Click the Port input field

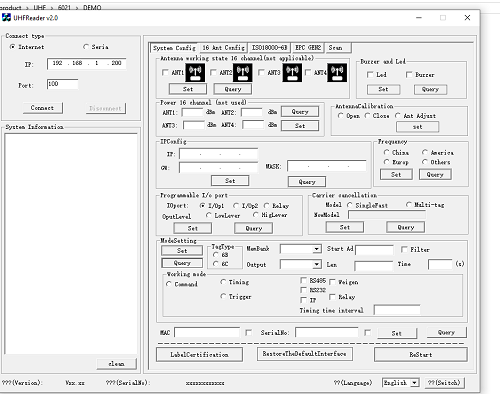coord(62,84)
